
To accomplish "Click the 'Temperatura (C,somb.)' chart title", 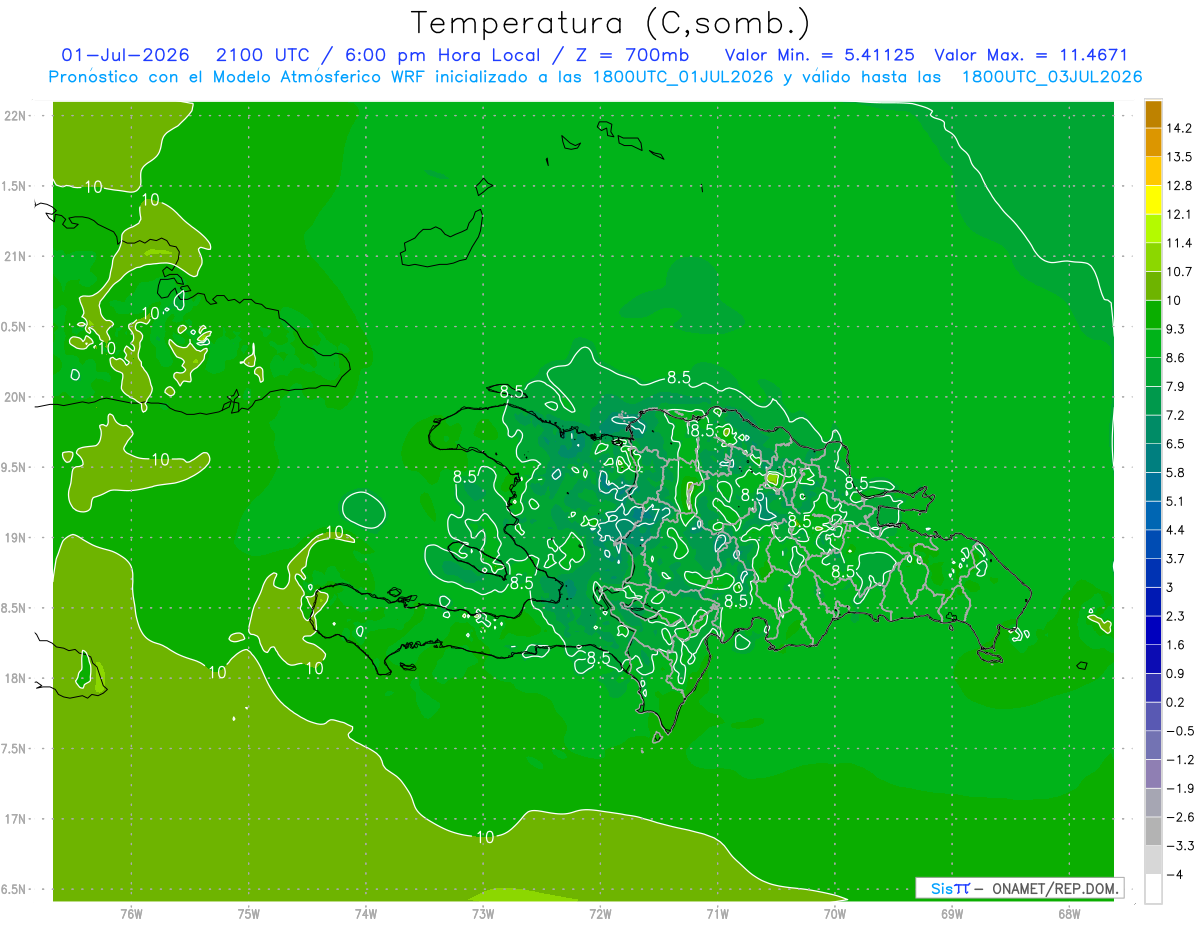I will tap(610, 22).
